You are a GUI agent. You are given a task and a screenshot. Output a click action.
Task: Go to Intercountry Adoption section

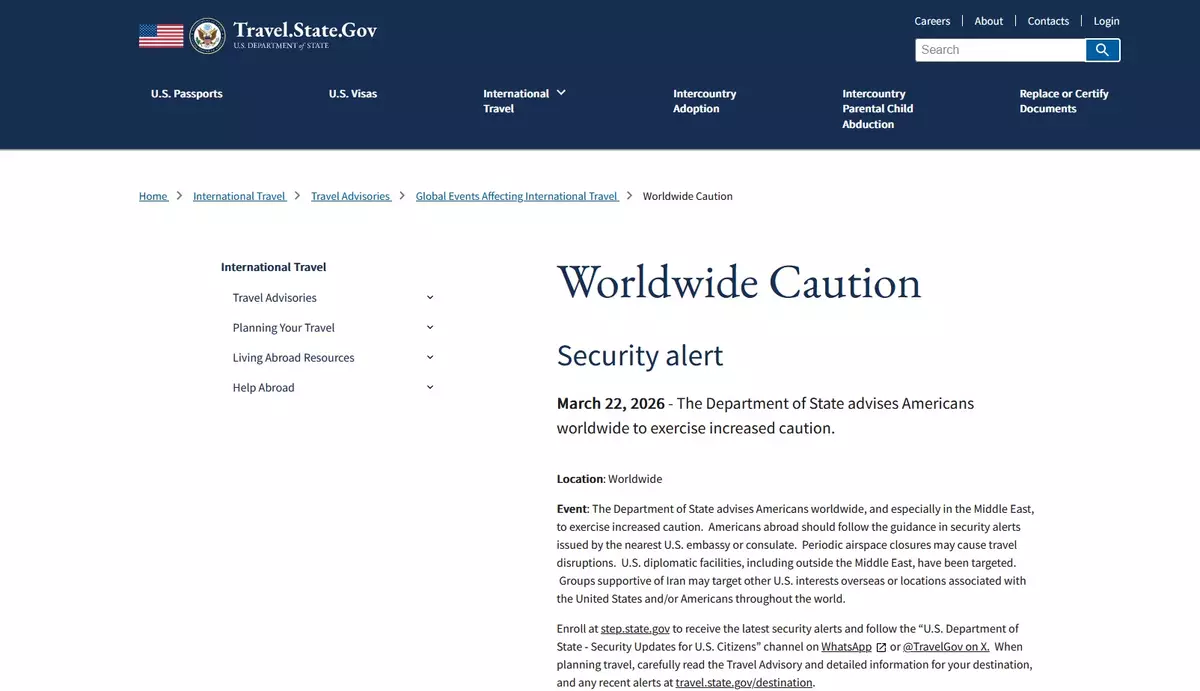[x=704, y=101]
